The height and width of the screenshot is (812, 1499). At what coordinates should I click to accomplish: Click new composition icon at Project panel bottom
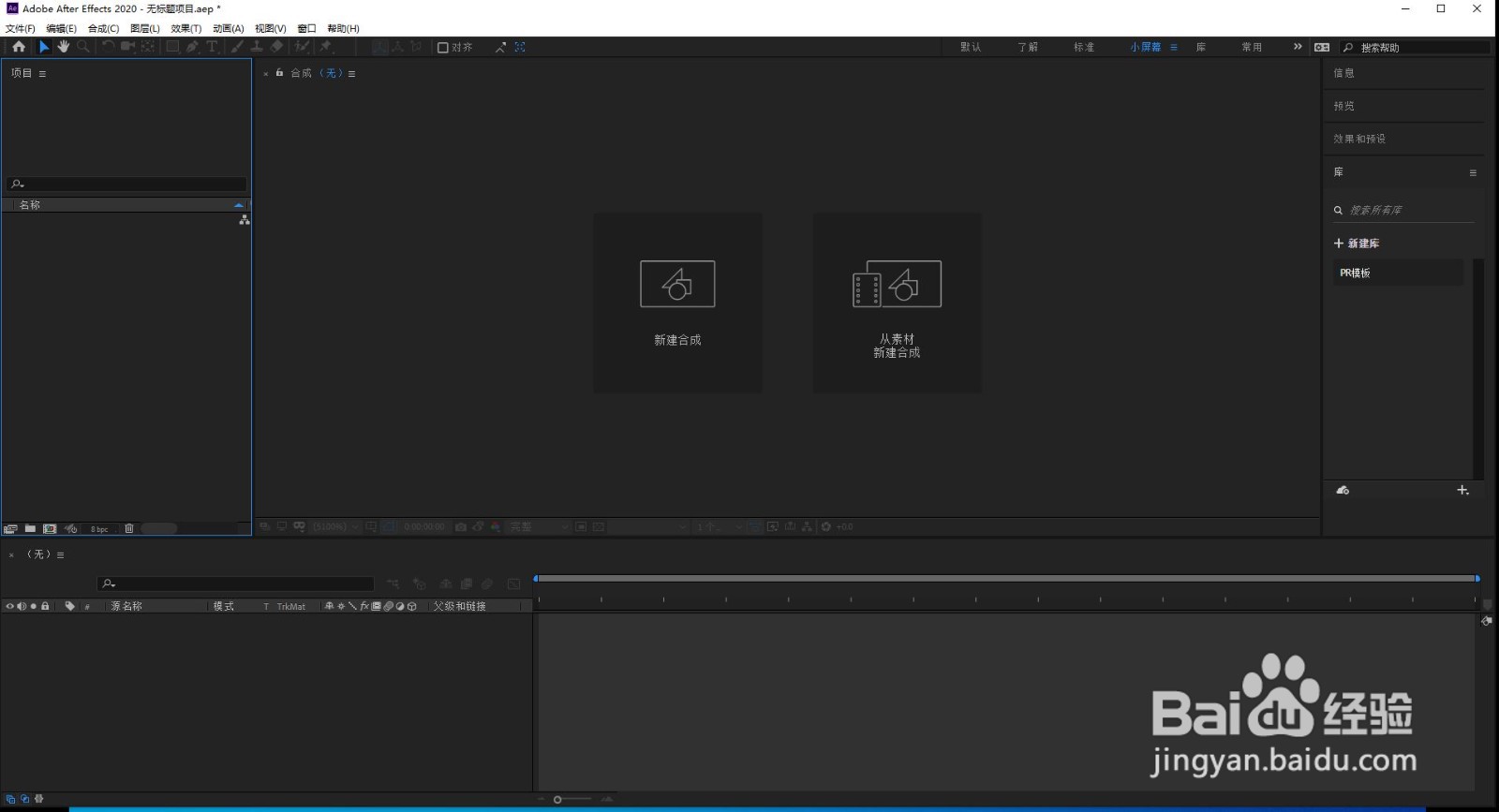(50, 529)
